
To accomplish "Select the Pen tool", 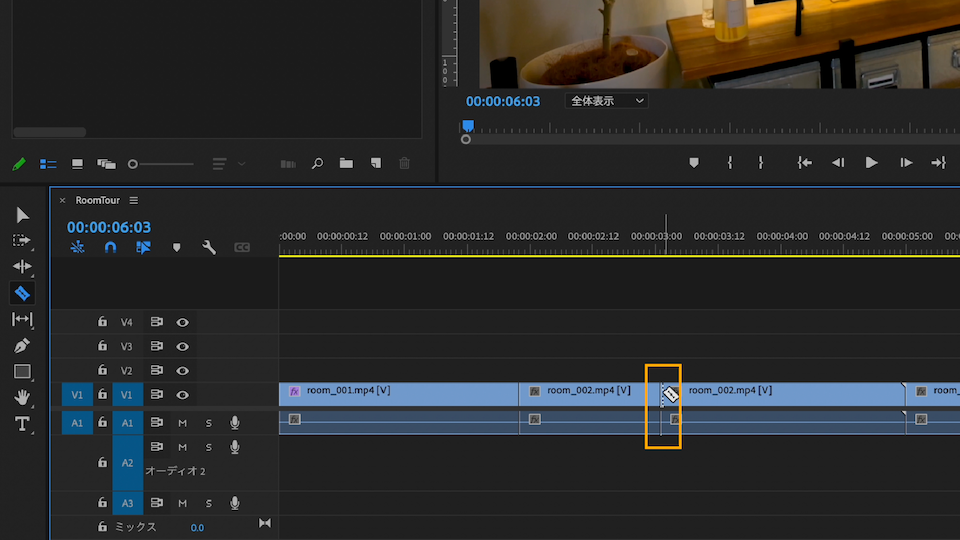I will click(22, 345).
